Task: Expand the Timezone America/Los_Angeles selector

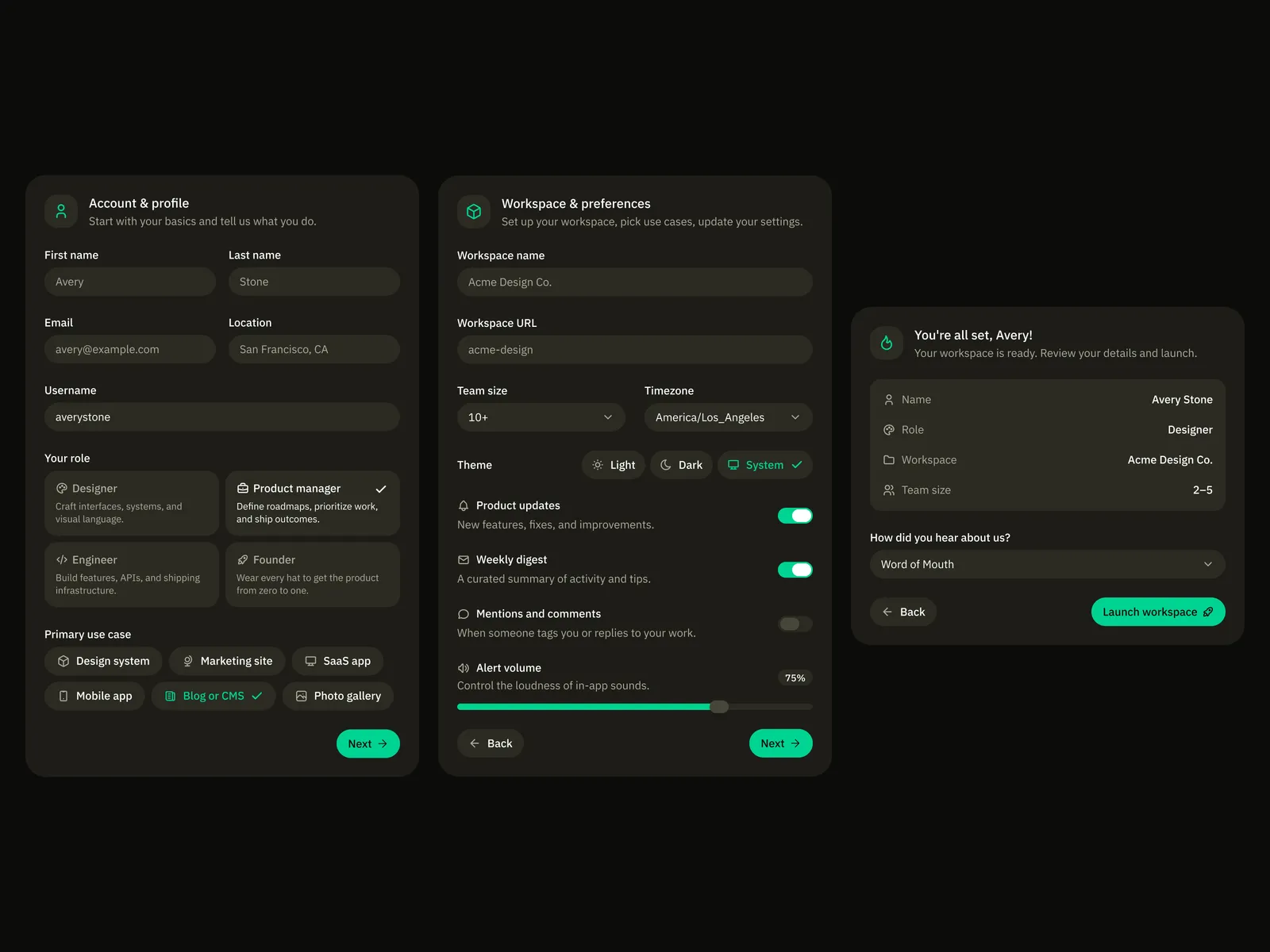Action: pos(728,417)
